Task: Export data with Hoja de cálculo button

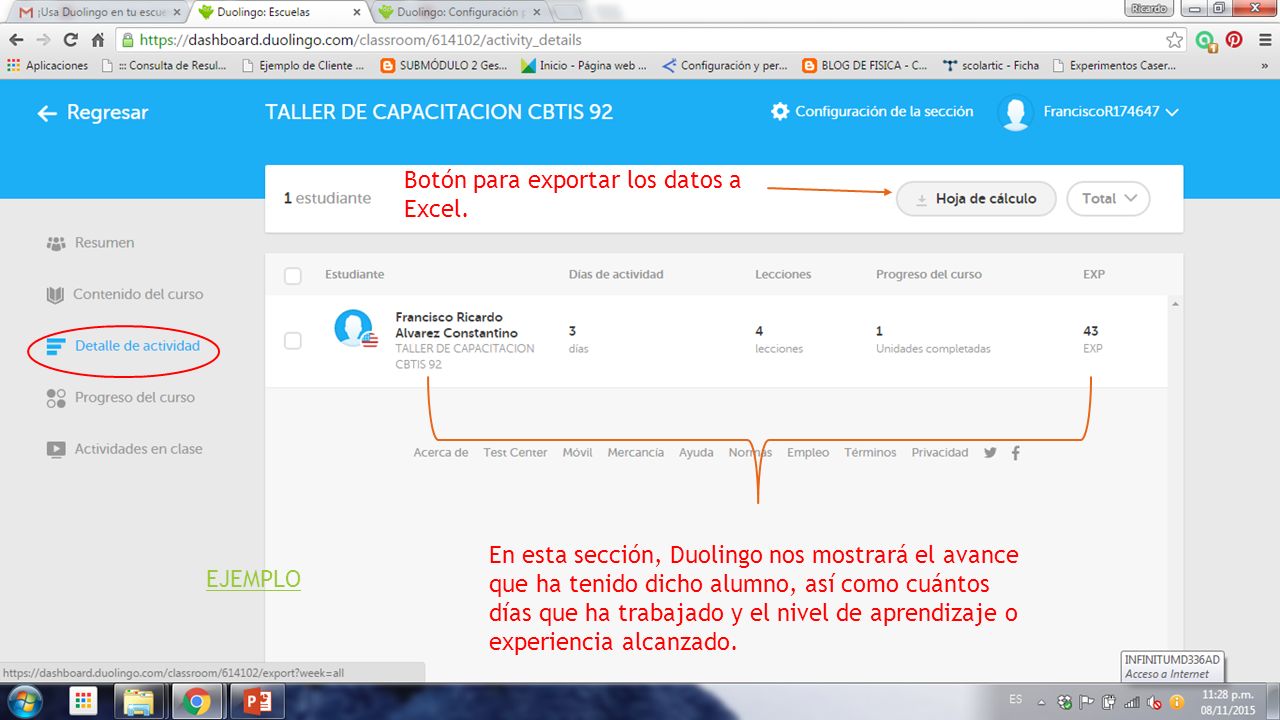Action: click(976, 199)
